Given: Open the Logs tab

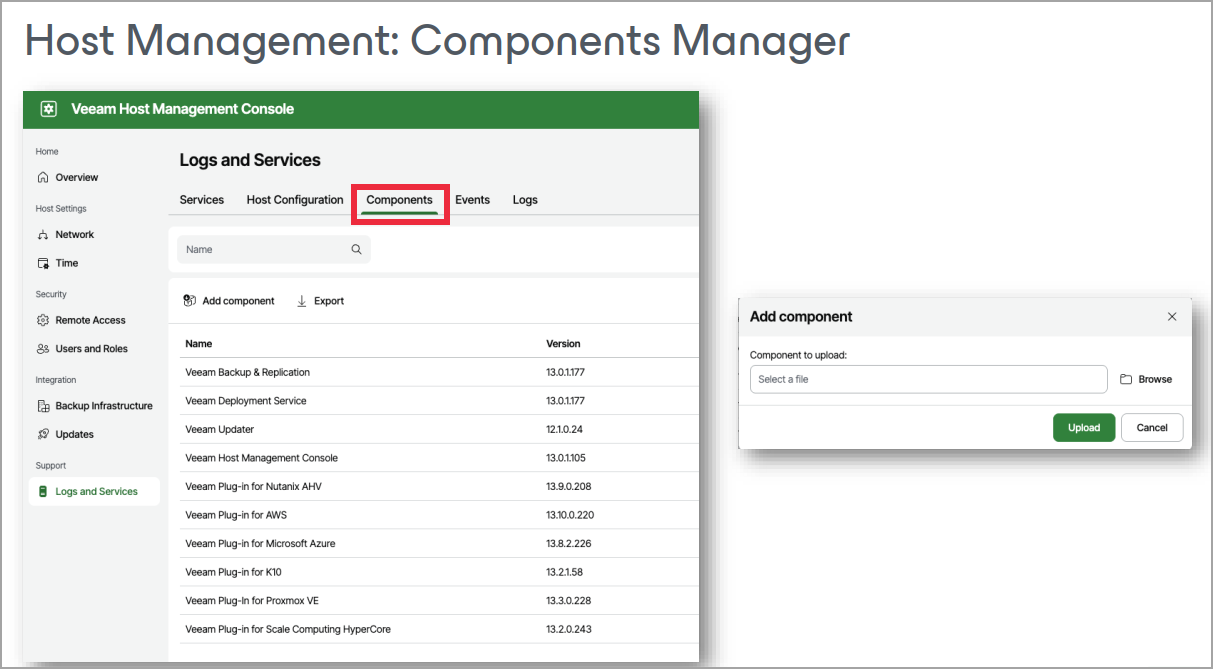Looking at the screenshot, I should click(525, 200).
